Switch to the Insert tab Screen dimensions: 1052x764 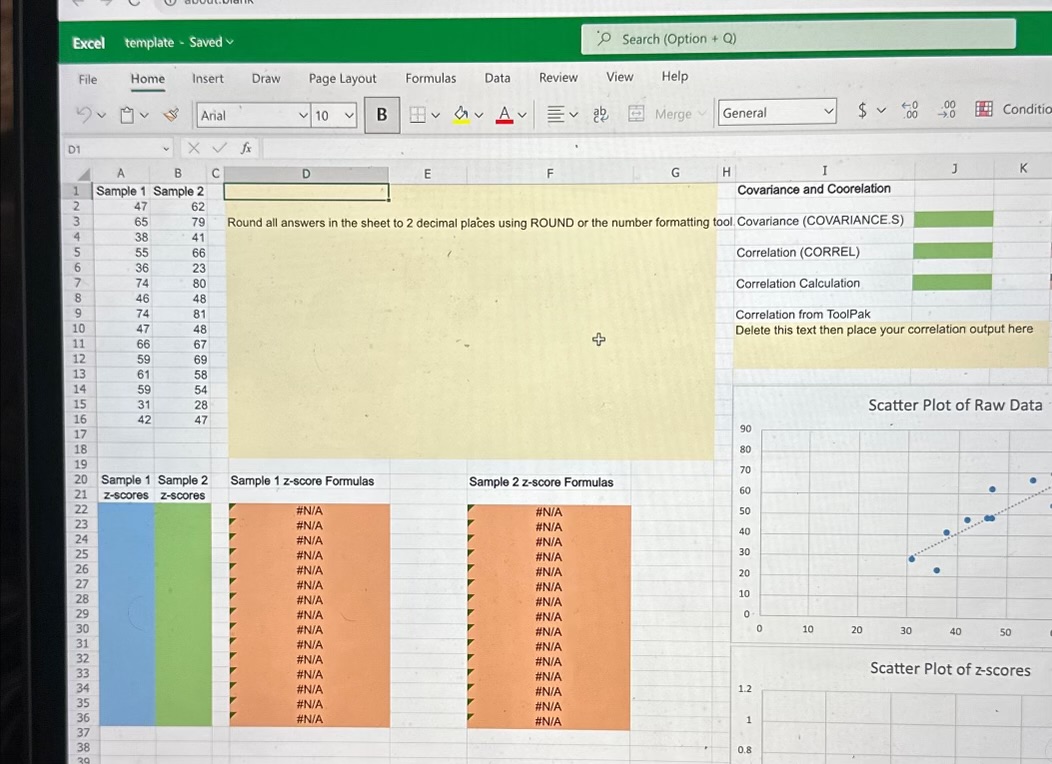[x=208, y=78]
